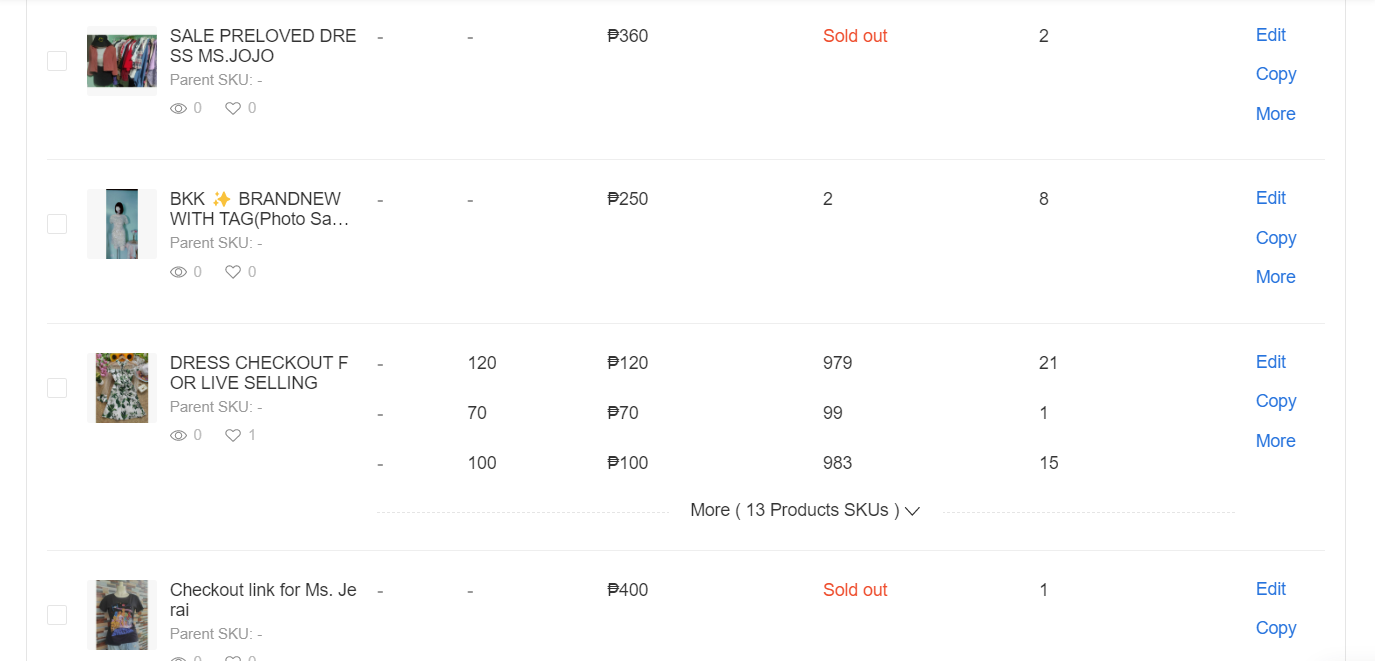Edit the DRESS CHECKOUT FOR LIVE SELLING listing
This screenshot has height=661, width=1375.
tap(1270, 362)
